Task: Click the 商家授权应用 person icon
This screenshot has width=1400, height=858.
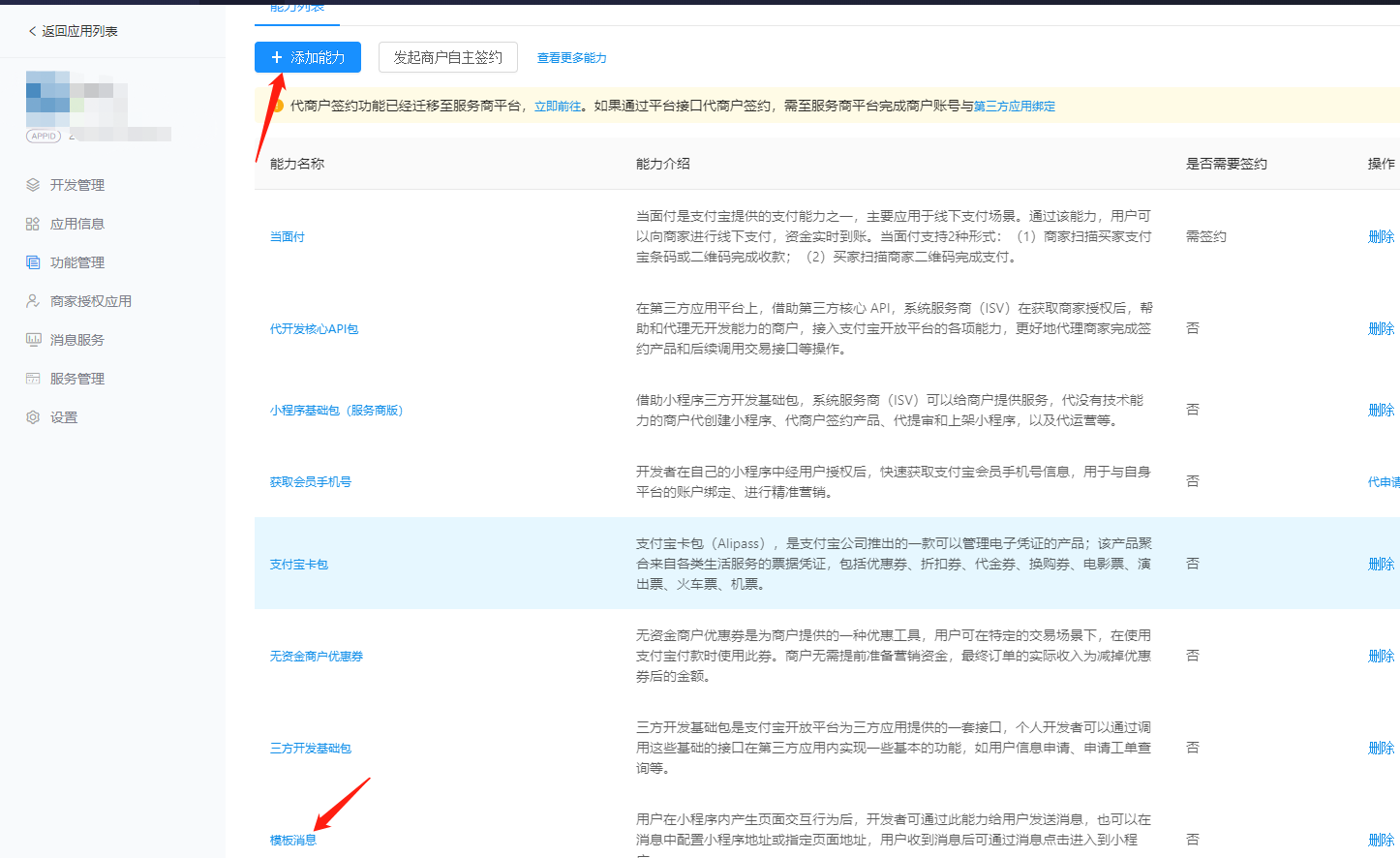Action: (33, 301)
